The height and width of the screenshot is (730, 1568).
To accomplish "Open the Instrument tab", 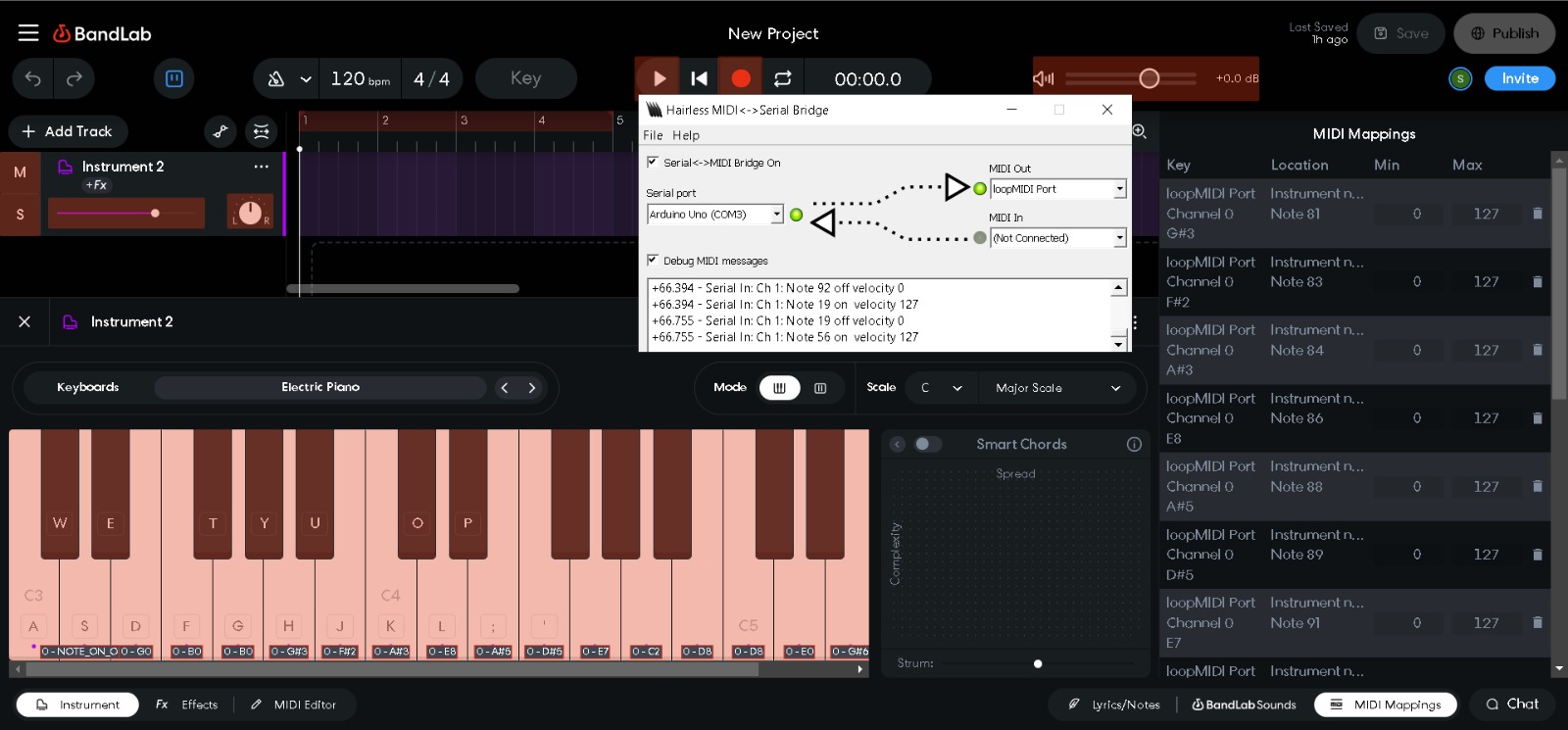I will coord(77,705).
